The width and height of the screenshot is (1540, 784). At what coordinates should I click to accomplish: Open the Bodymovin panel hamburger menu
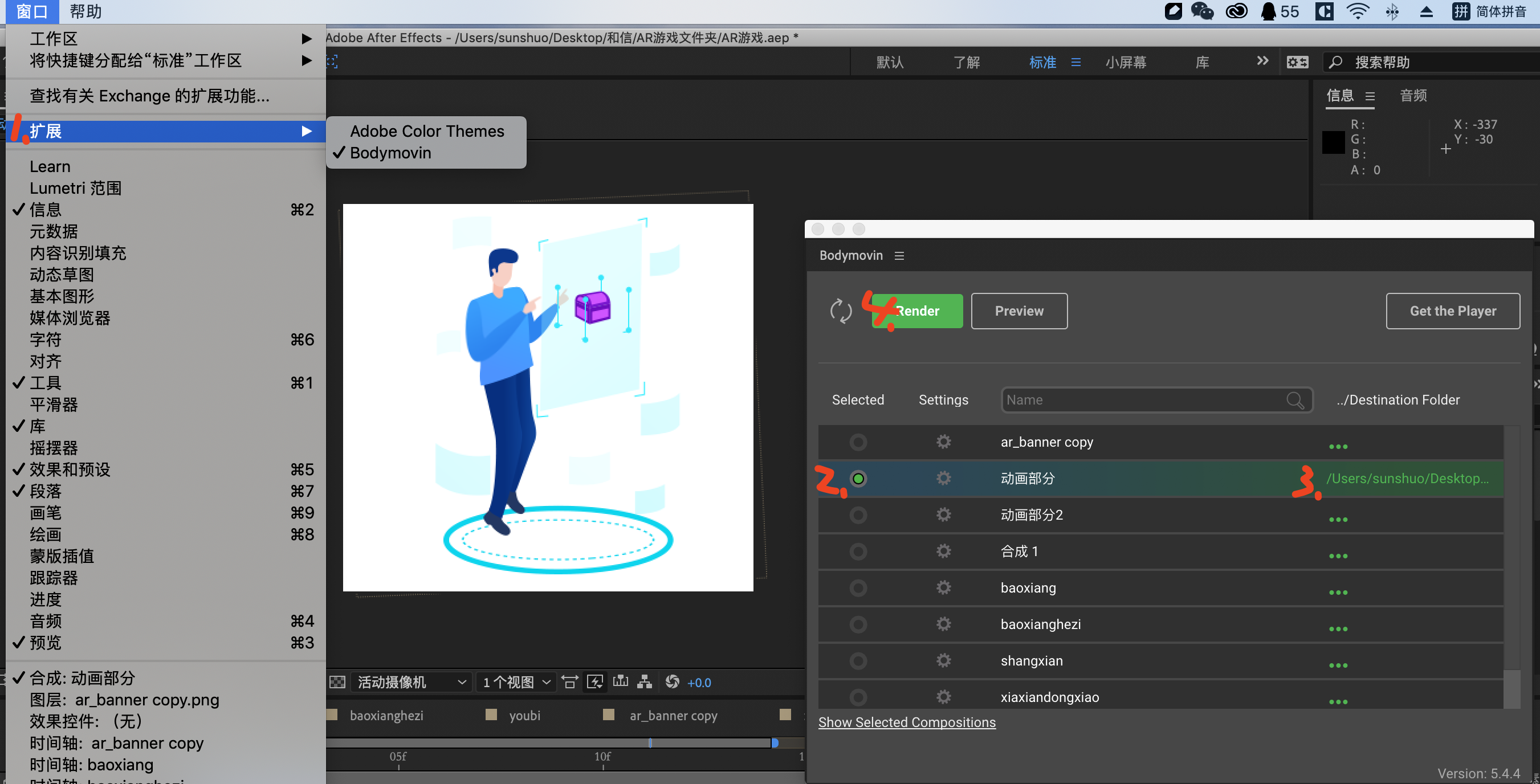pyautogui.click(x=899, y=256)
